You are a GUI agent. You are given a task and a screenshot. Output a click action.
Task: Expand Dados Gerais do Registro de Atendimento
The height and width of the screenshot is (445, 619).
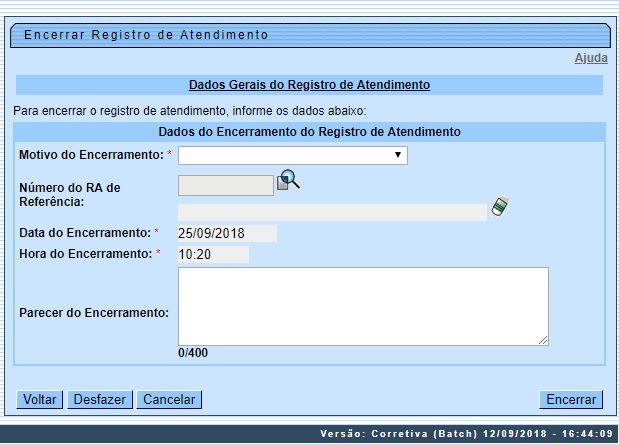[309, 86]
